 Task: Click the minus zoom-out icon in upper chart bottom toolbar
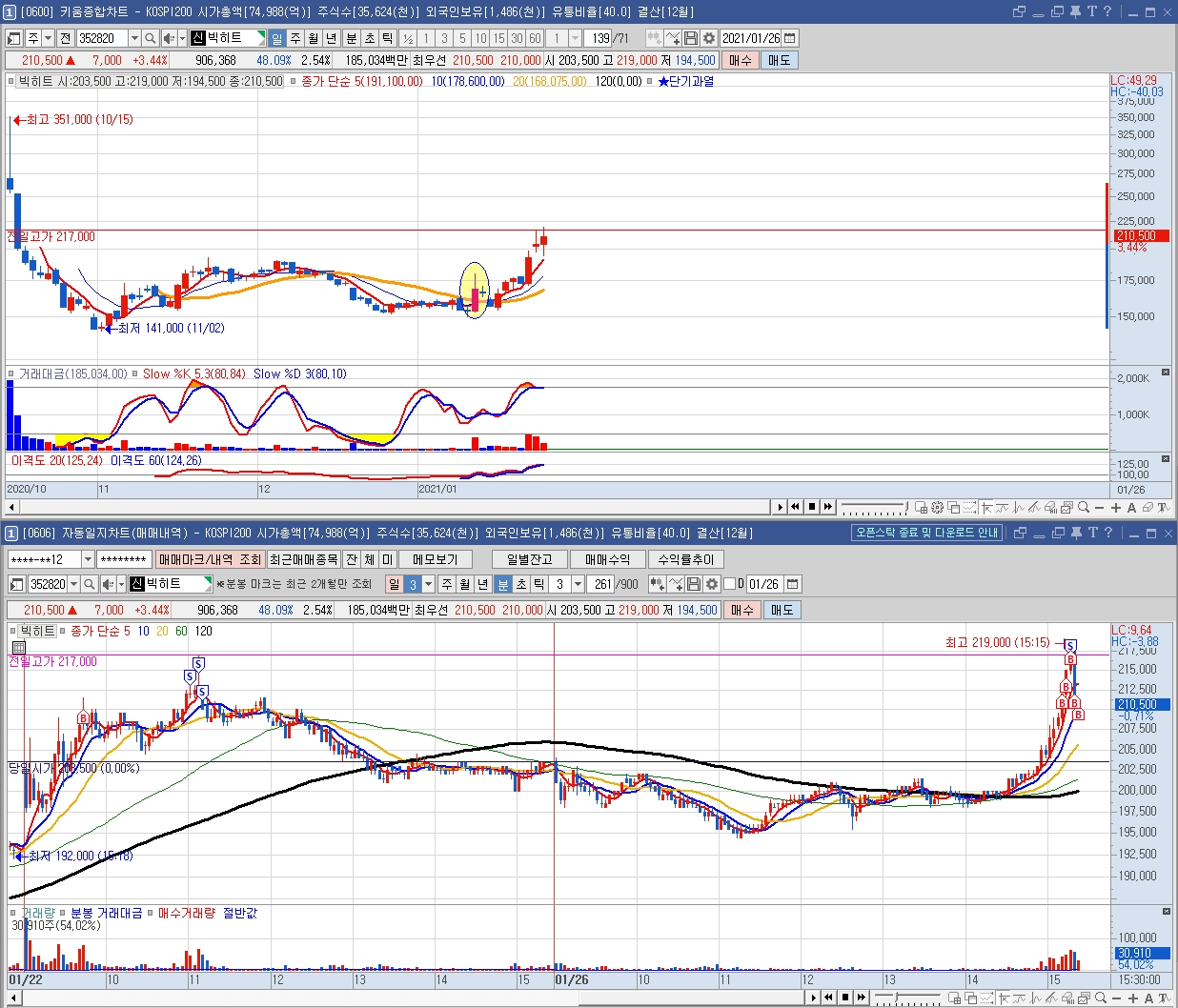coord(1101,508)
